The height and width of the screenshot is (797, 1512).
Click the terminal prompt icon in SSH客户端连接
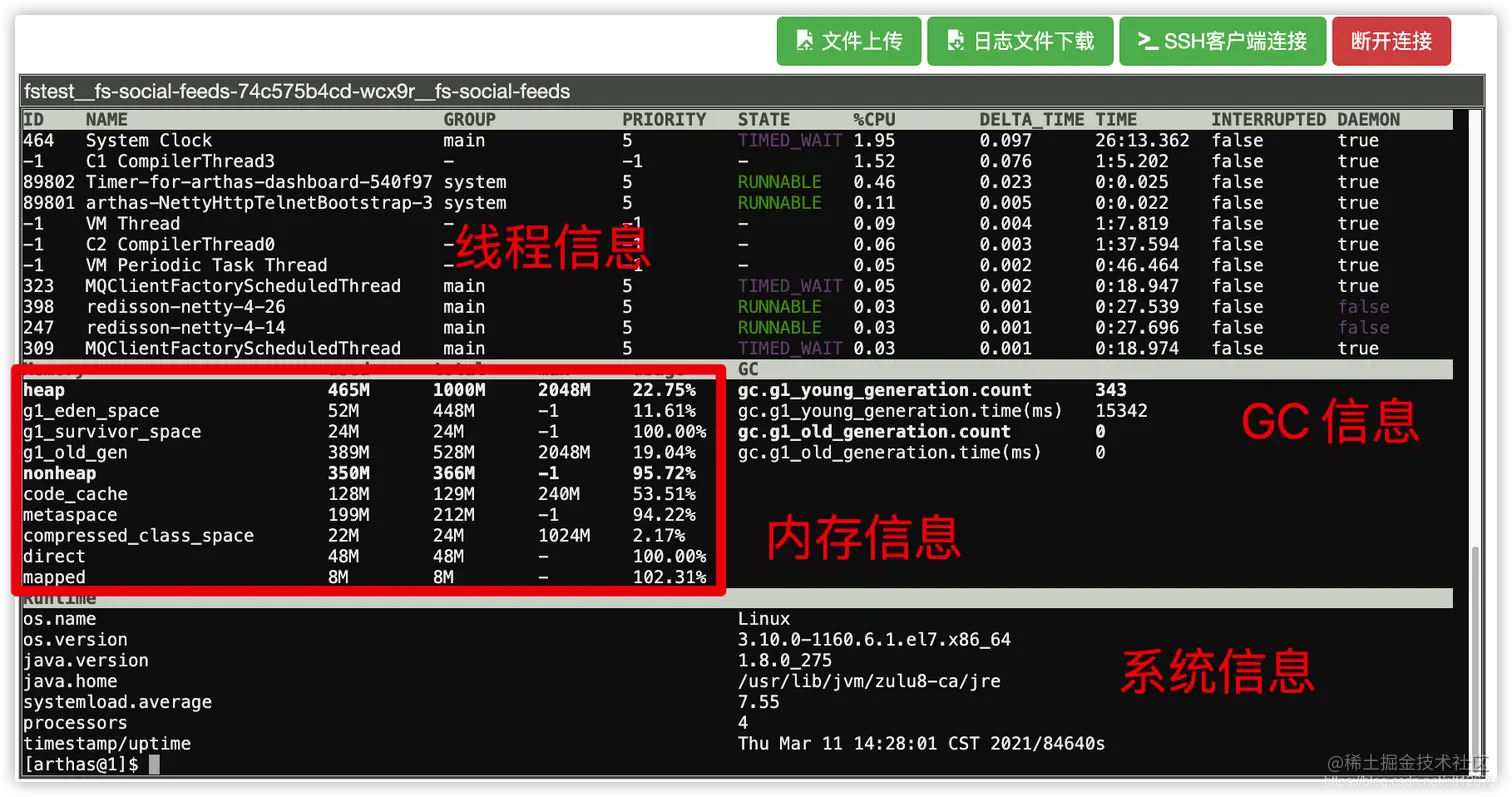(x=1146, y=41)
